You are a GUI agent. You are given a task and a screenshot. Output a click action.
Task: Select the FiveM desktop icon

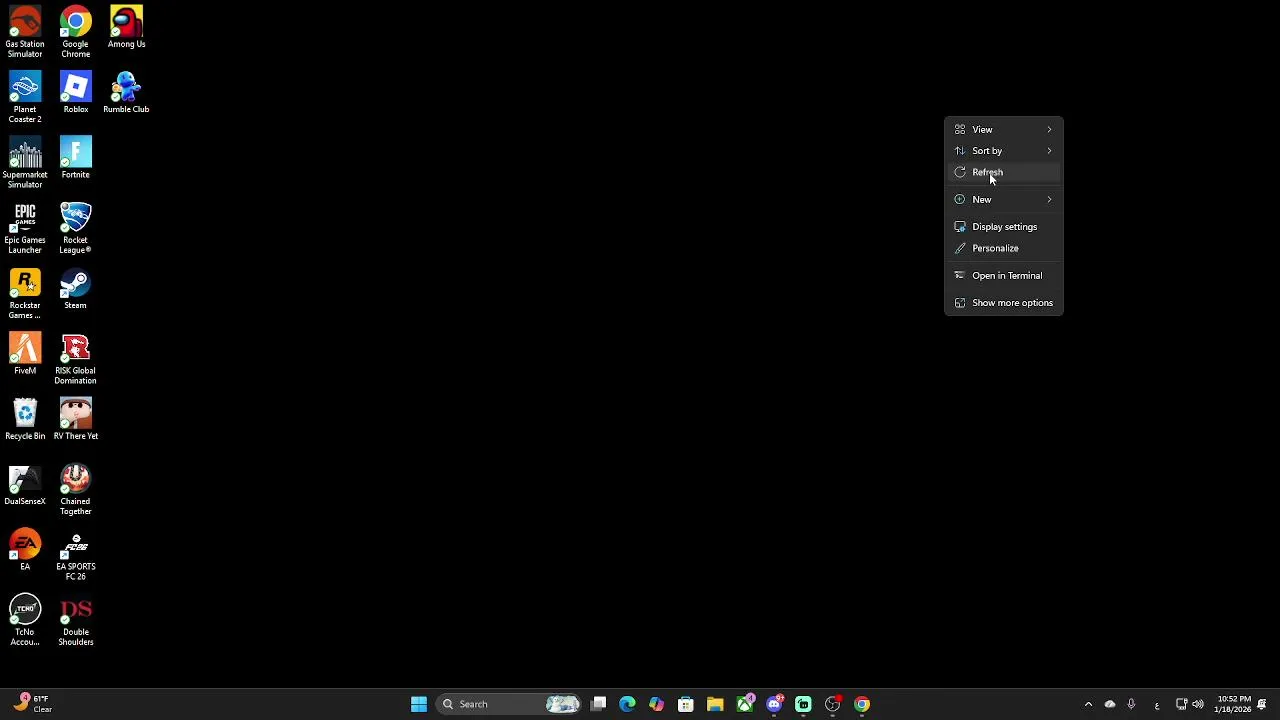tap(25, 353)
